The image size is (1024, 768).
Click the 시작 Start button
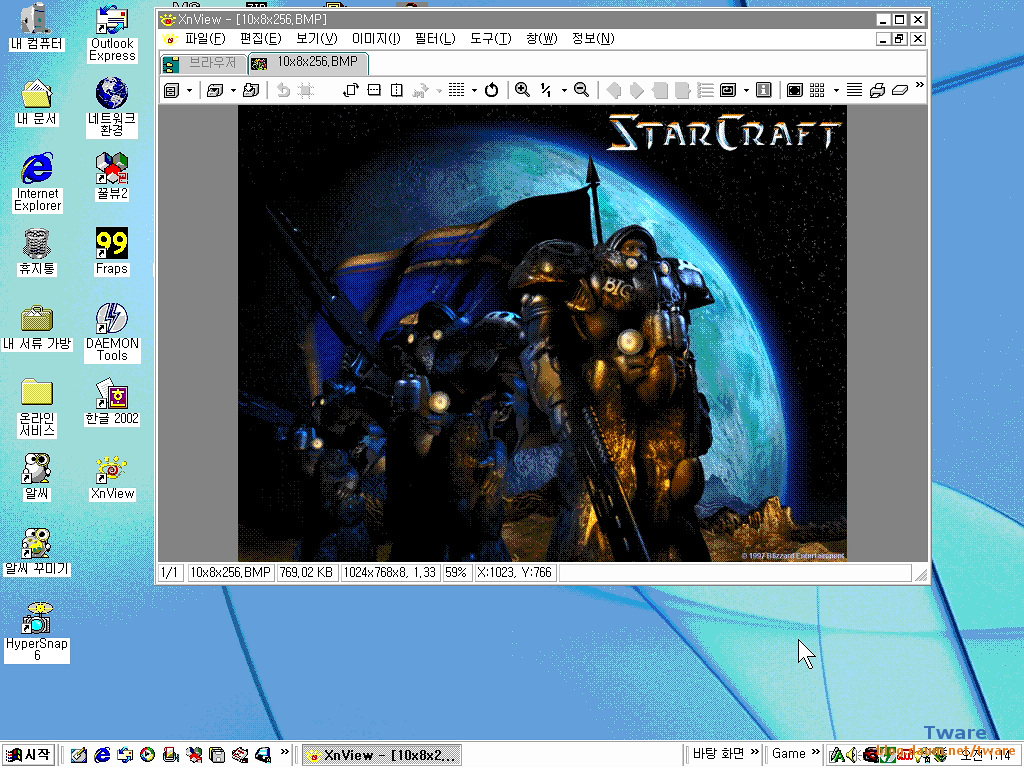[28, 755]
